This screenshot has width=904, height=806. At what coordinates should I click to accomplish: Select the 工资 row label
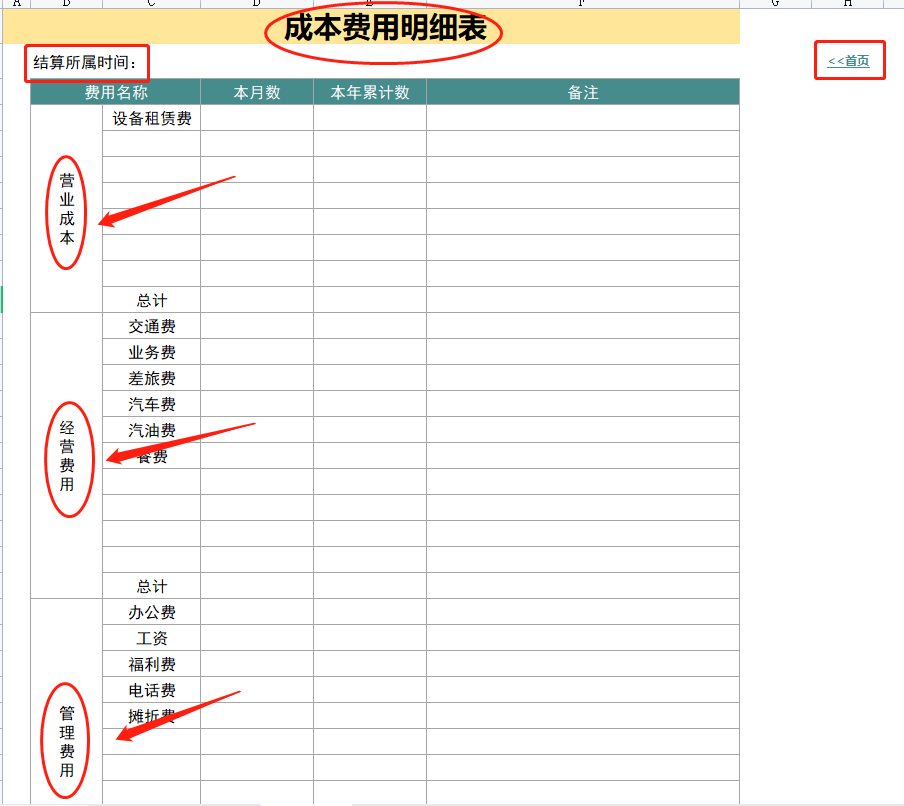[150, 638]
